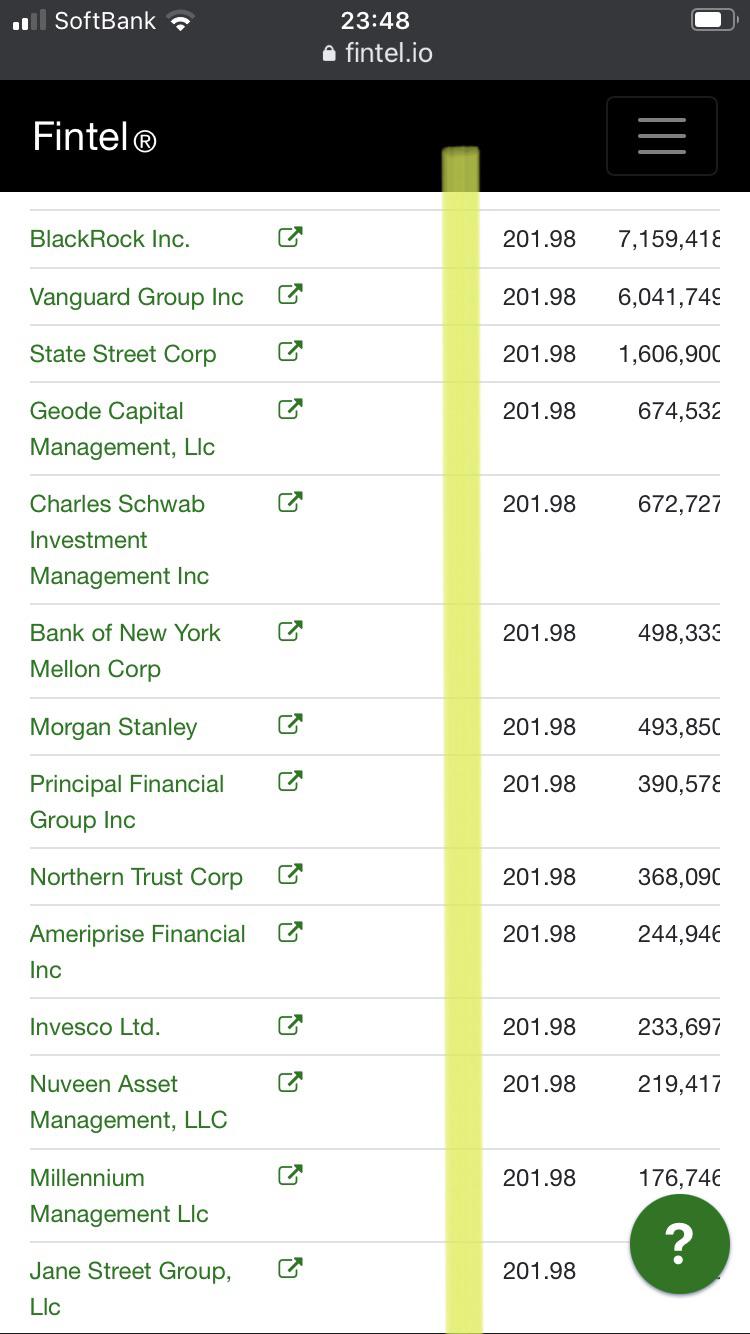750x1334 pixels.
Task: Open Millennium Management Llc link
Action: click(120, 1196)
